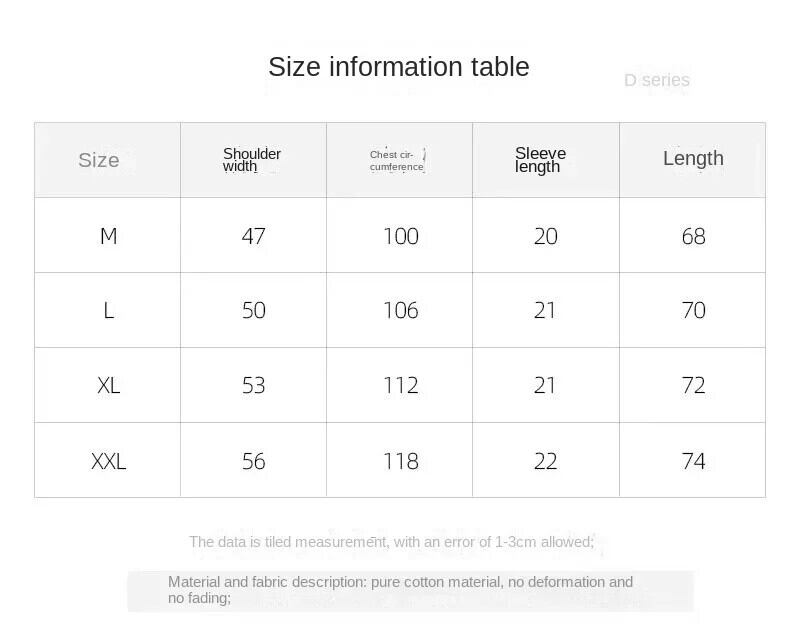Image resolution: width=800 pixels, height=638 pixels.
Task: Click chest circumference value 106
Action: (400, 310)
